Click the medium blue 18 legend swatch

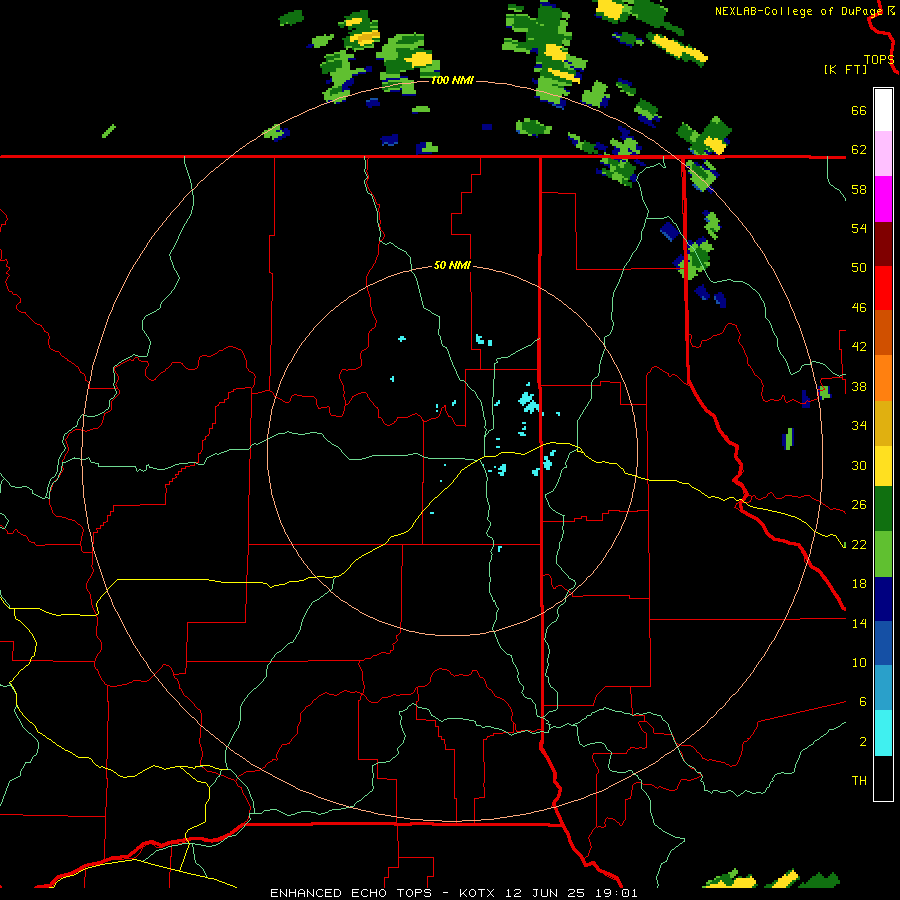883,643
